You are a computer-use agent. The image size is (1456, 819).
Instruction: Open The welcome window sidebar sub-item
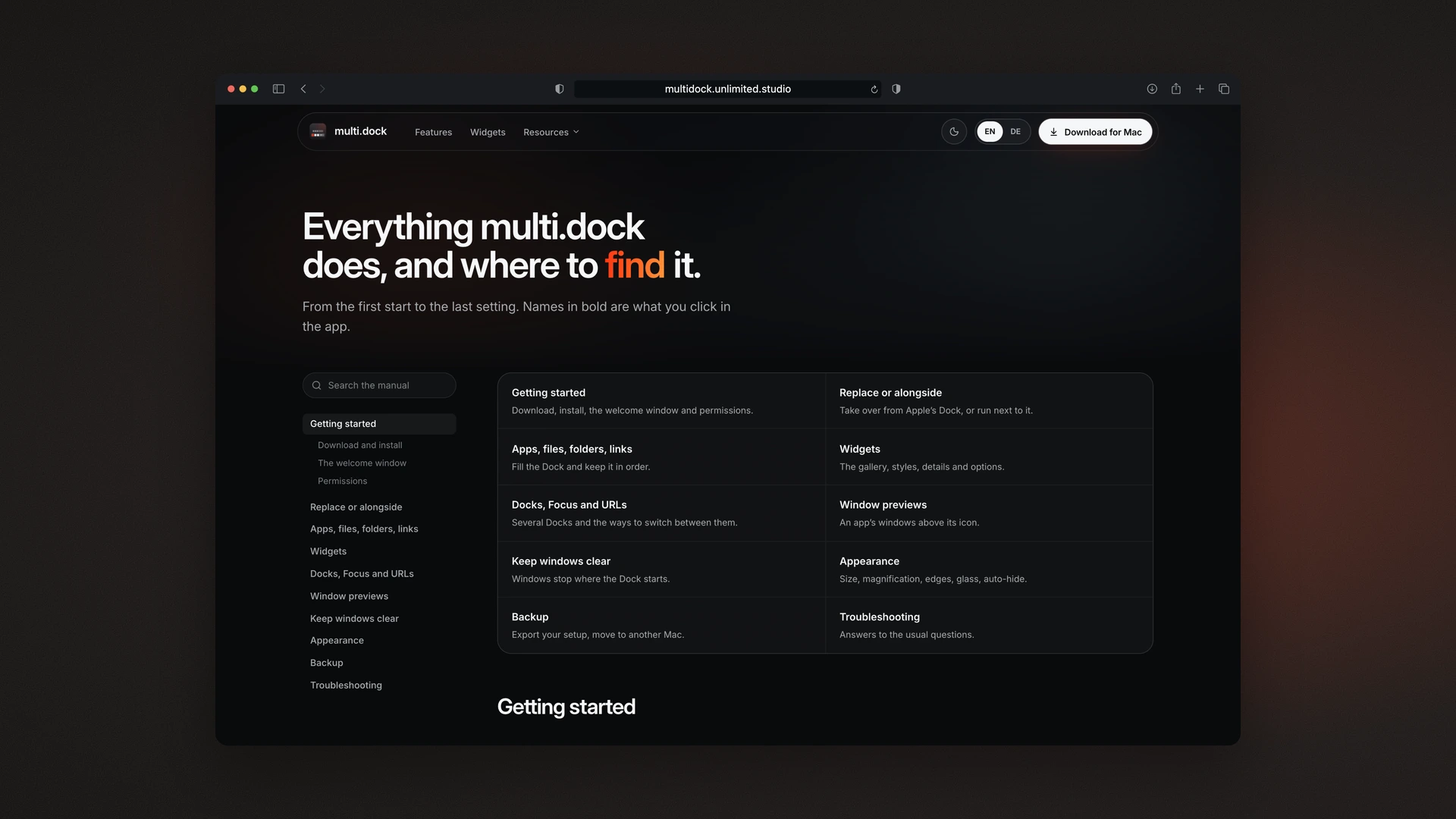tap(362, 463)
